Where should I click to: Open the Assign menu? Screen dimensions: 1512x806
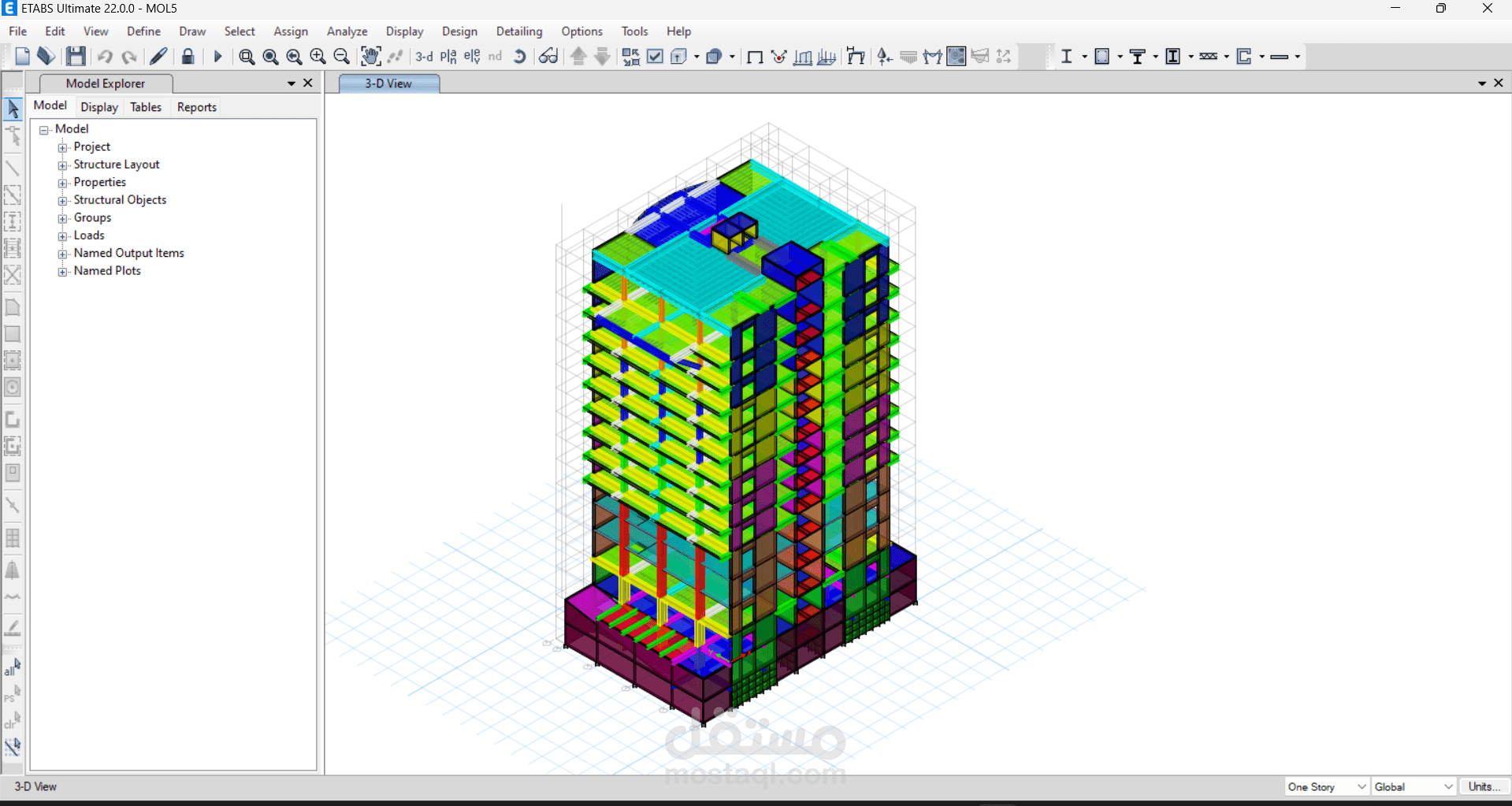click(291, 32)
